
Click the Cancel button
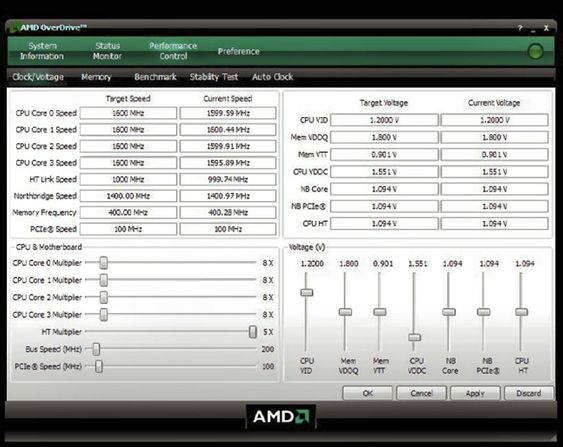point(421,393)
